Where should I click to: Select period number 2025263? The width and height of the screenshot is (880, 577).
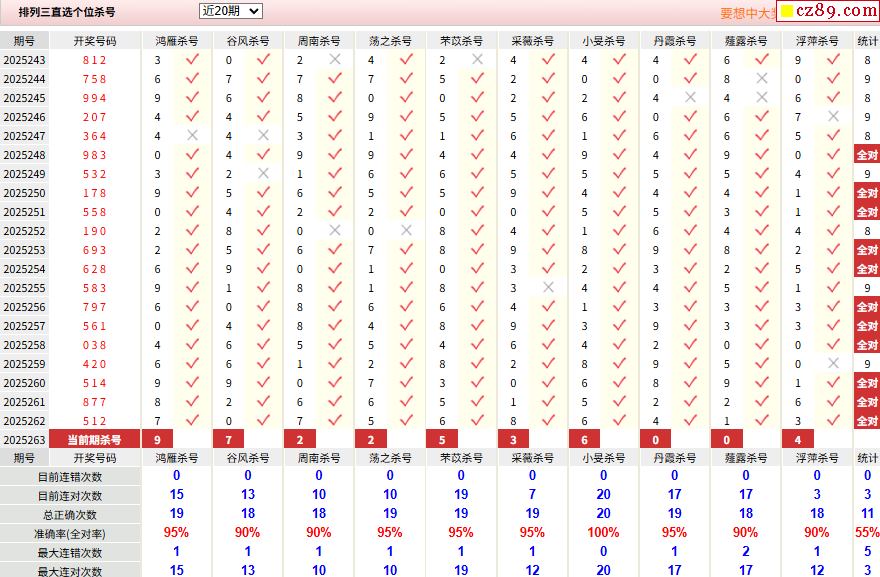24,440
